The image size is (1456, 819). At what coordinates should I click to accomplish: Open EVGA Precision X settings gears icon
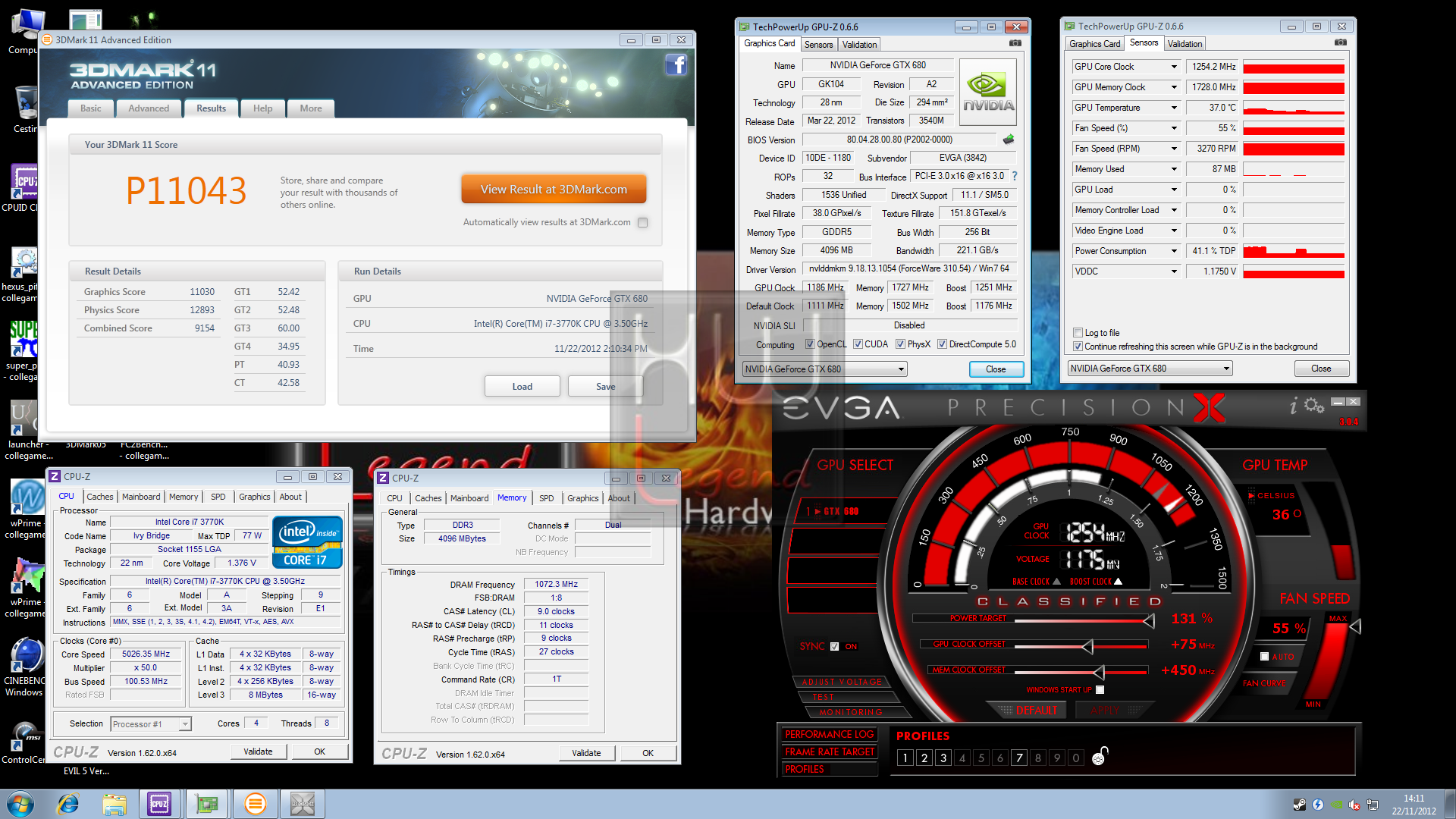coord(1314,406)
